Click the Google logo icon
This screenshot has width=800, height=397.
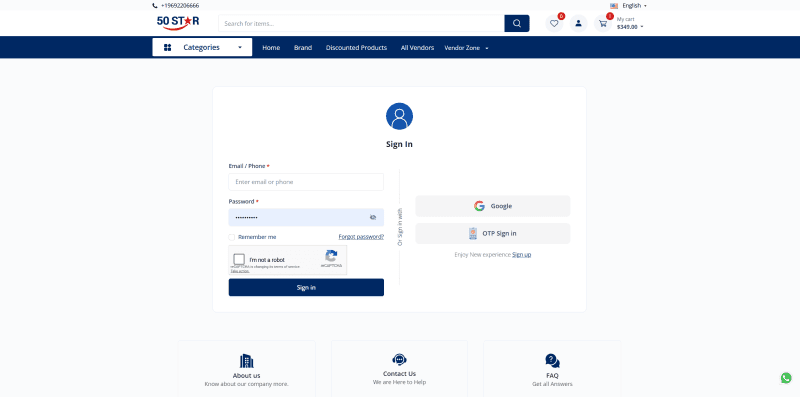click(479, 206)
